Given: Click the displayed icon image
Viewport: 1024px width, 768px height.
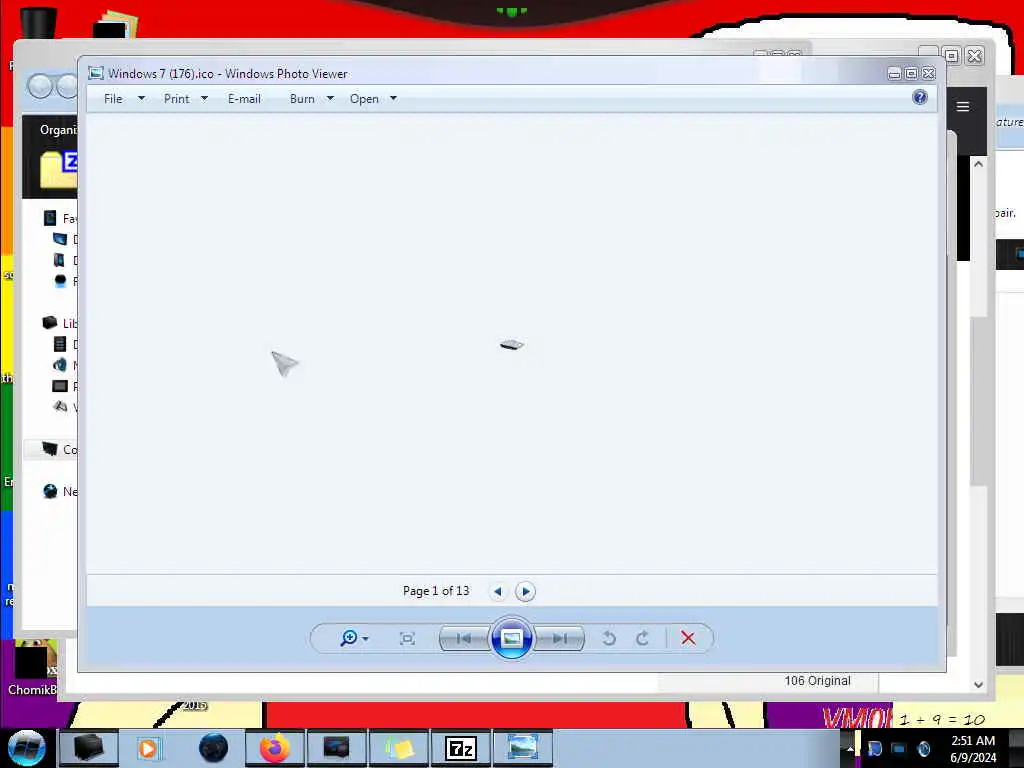Looking at the screenshot, I should coord(511,344).
